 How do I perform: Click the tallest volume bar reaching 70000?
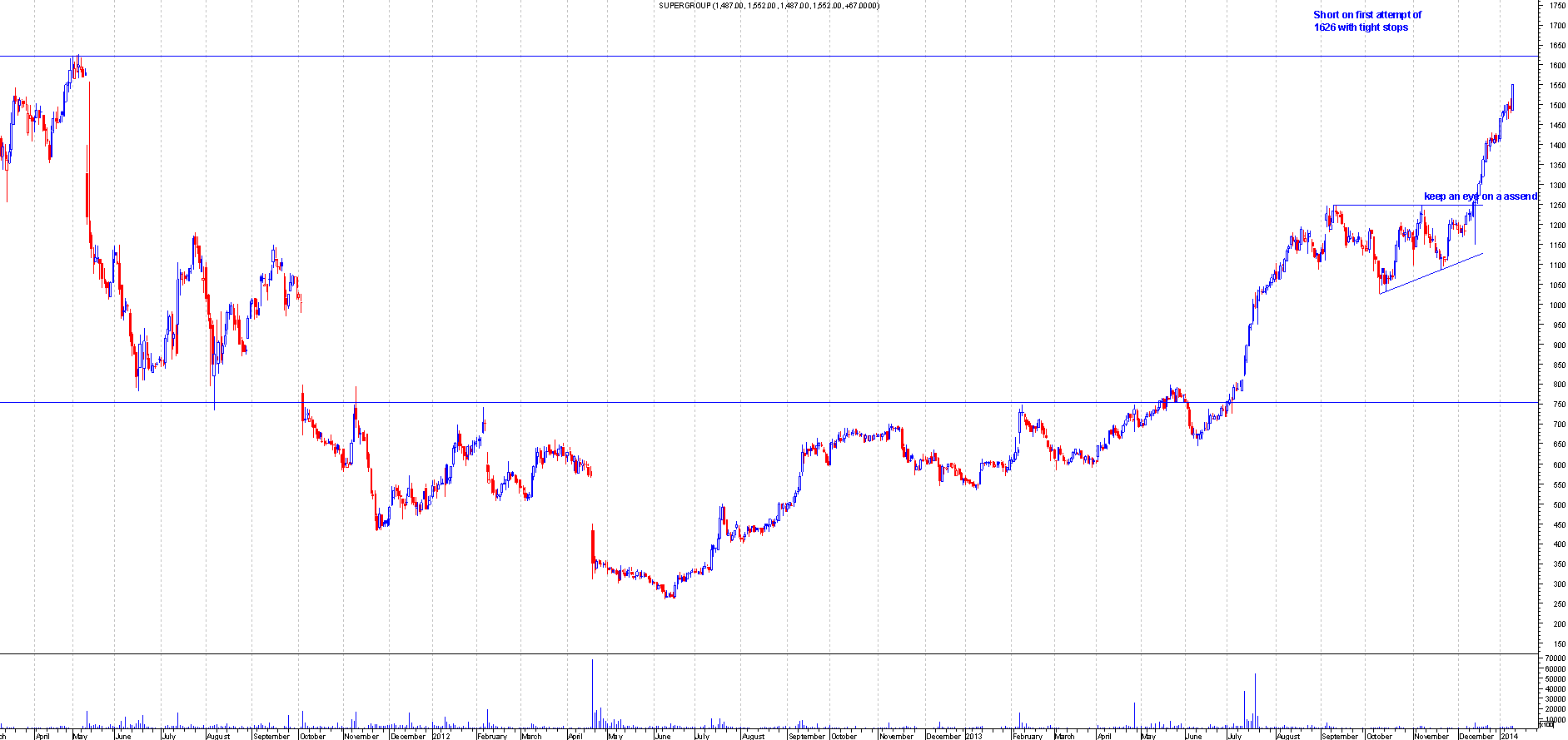592,691
